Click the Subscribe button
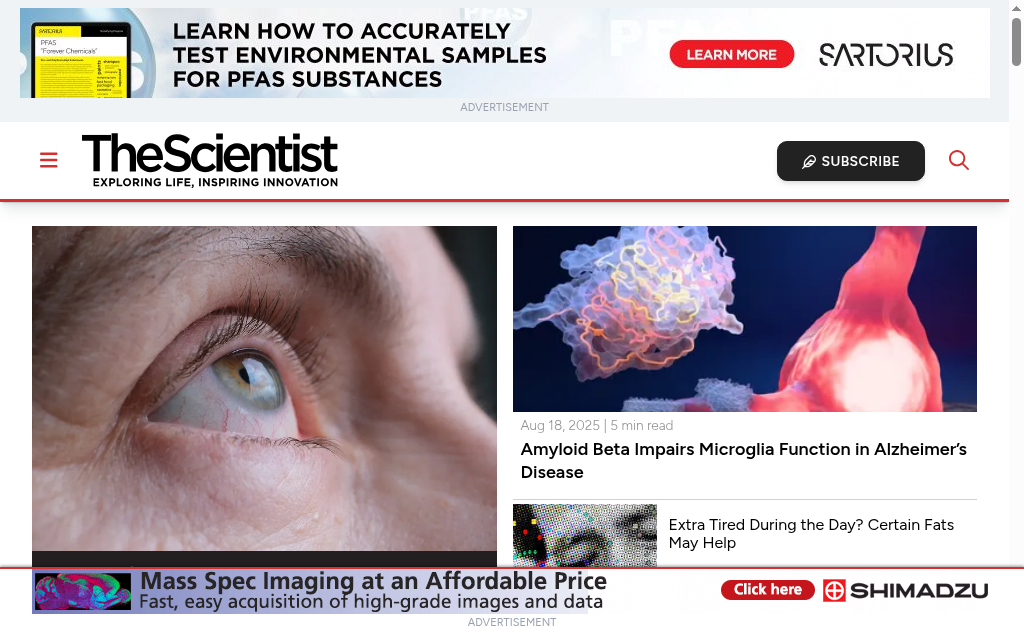This screenshot has height=629, width=1024. [x=850, y=161]
